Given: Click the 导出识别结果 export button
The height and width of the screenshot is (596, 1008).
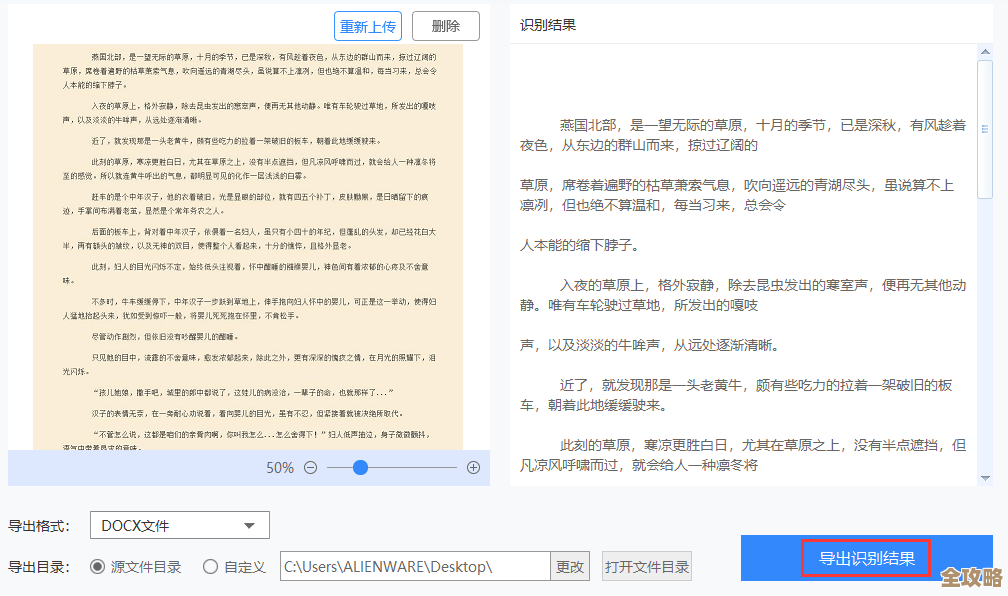Looking at the screenshot, I should point(866,559).
